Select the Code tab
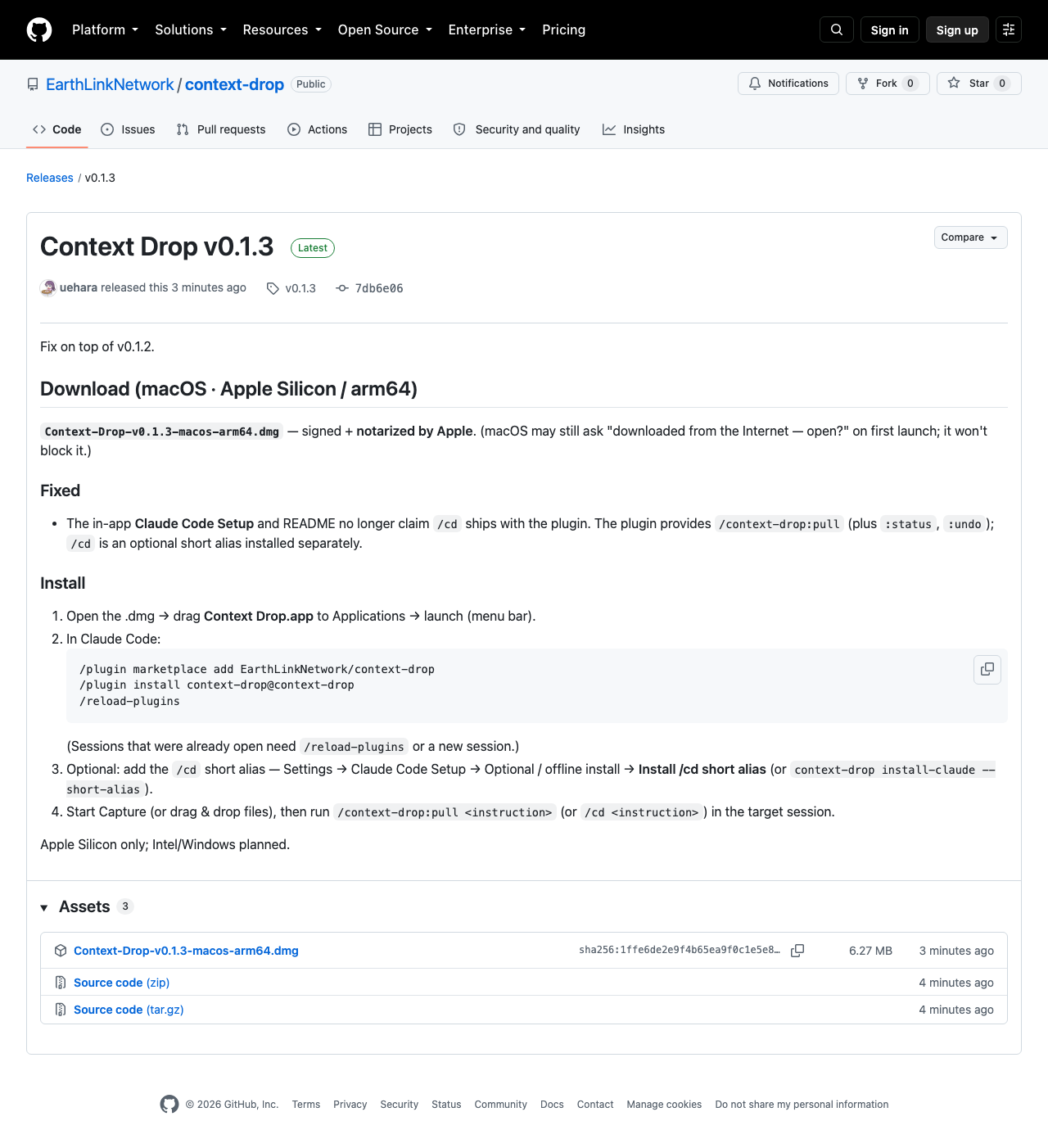The image size is (1048, 1148). click(57, 129)
